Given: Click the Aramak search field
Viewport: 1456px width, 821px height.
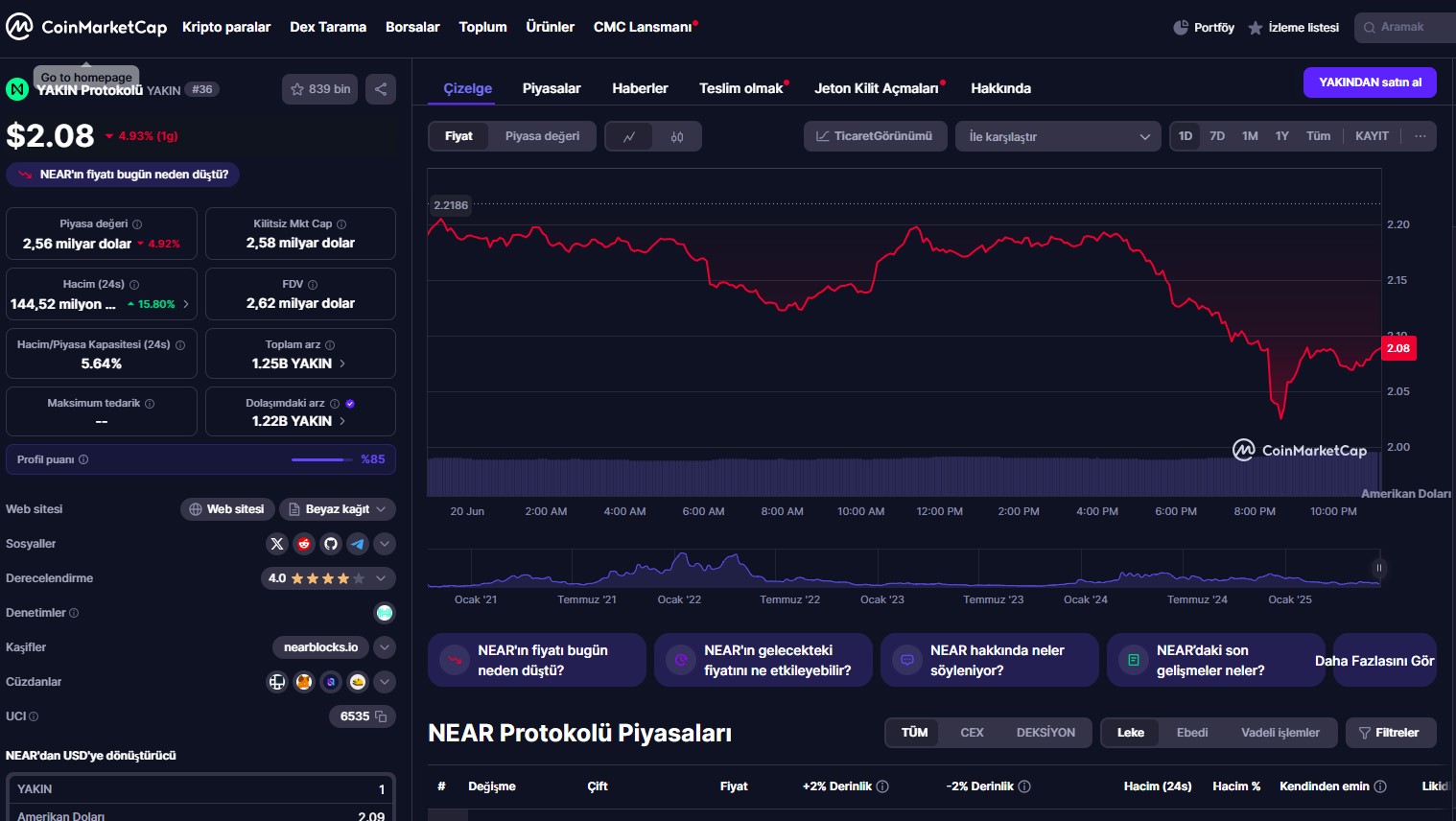Looking at the screenshot, I should [1405, 27].
